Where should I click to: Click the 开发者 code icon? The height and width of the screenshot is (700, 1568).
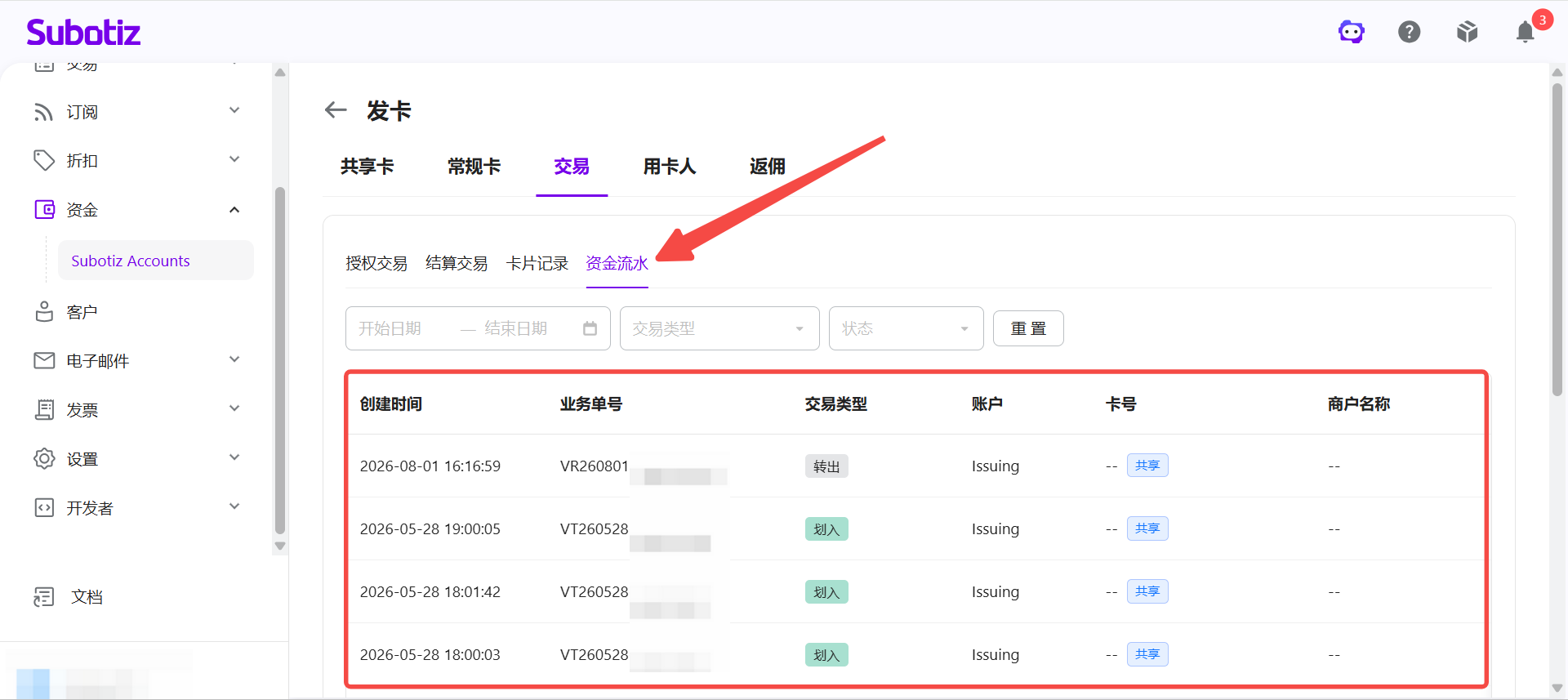(x=44, y=508)
